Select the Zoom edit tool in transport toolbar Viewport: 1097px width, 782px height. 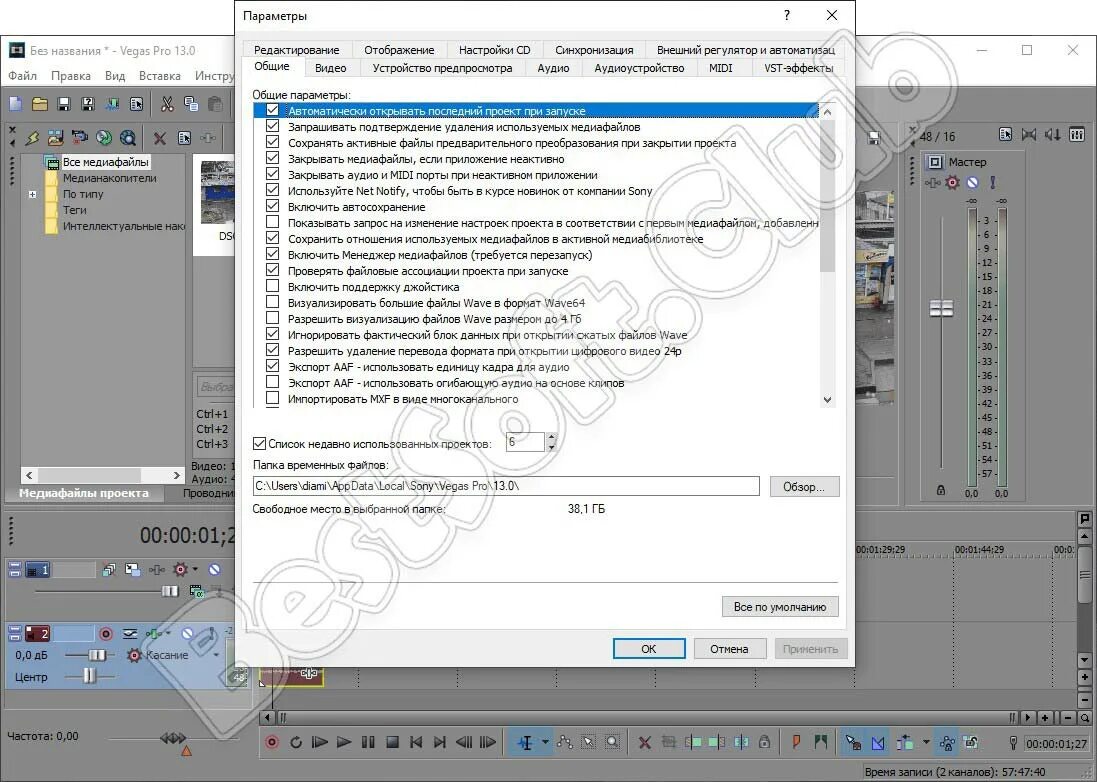coord(613,742)
